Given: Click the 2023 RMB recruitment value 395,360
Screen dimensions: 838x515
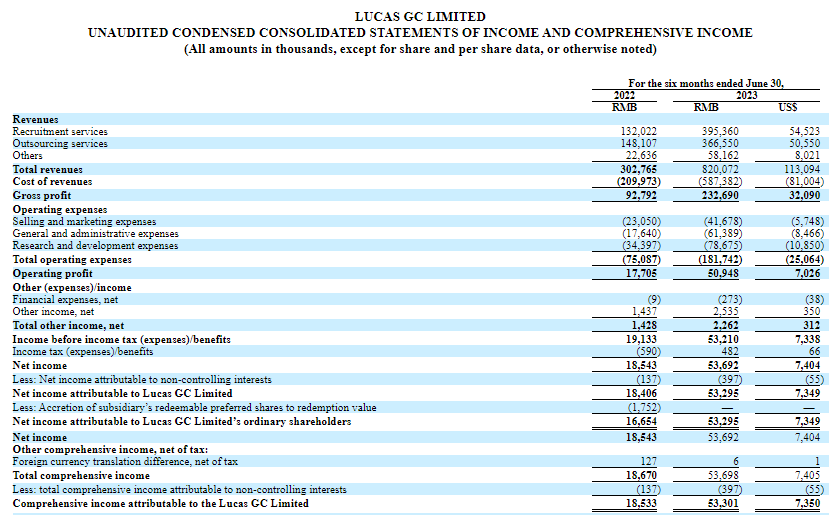Looking at the screenshot, I should tap(720, 131).
